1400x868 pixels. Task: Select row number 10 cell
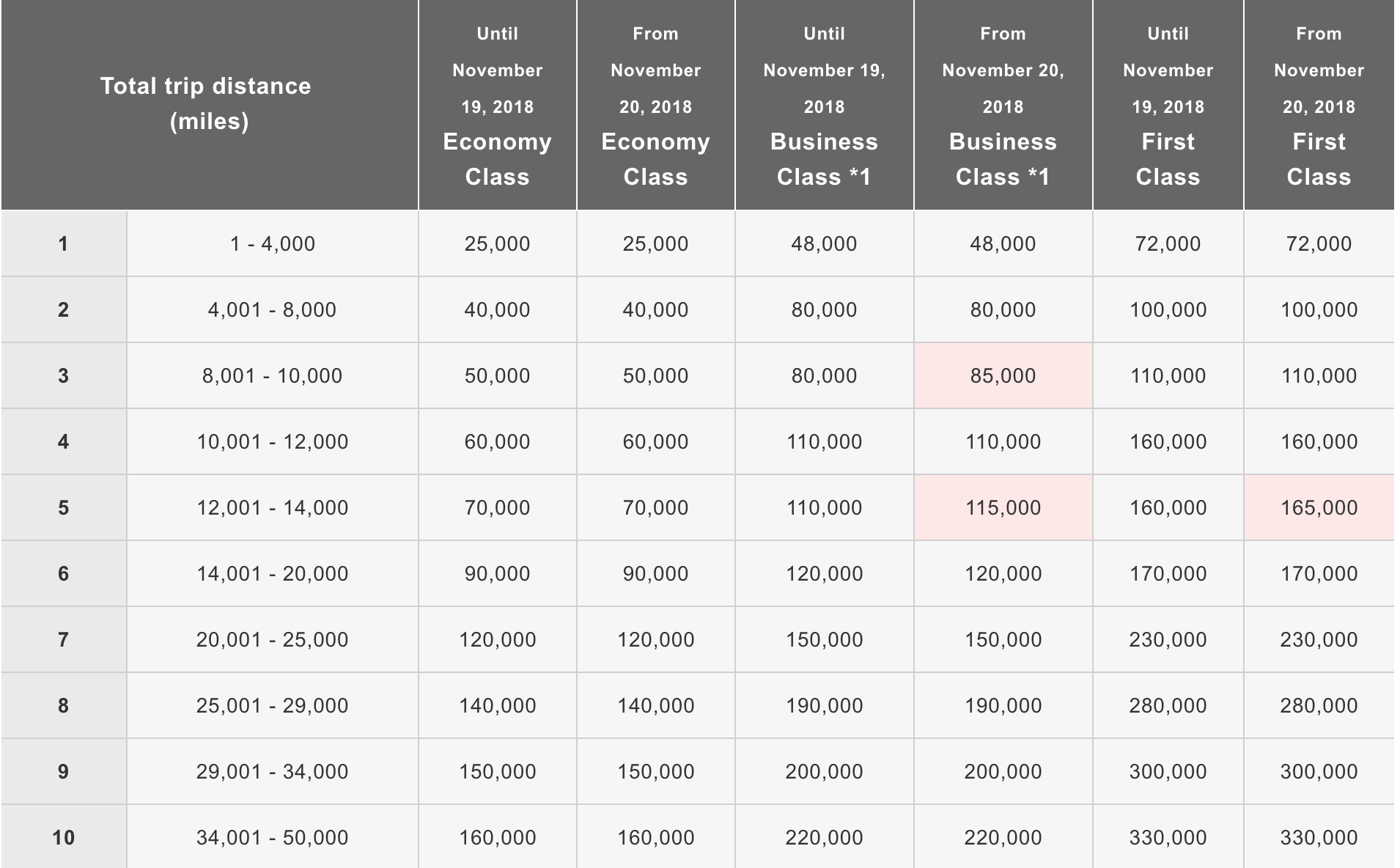(64, 836)
